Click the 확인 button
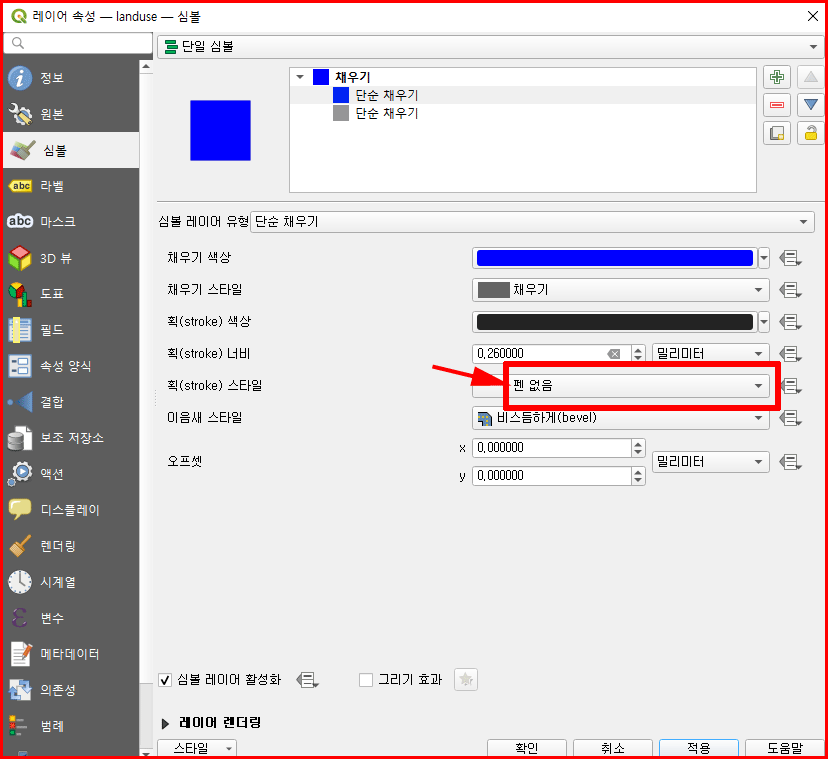828x759 pixels. (526, 748)
